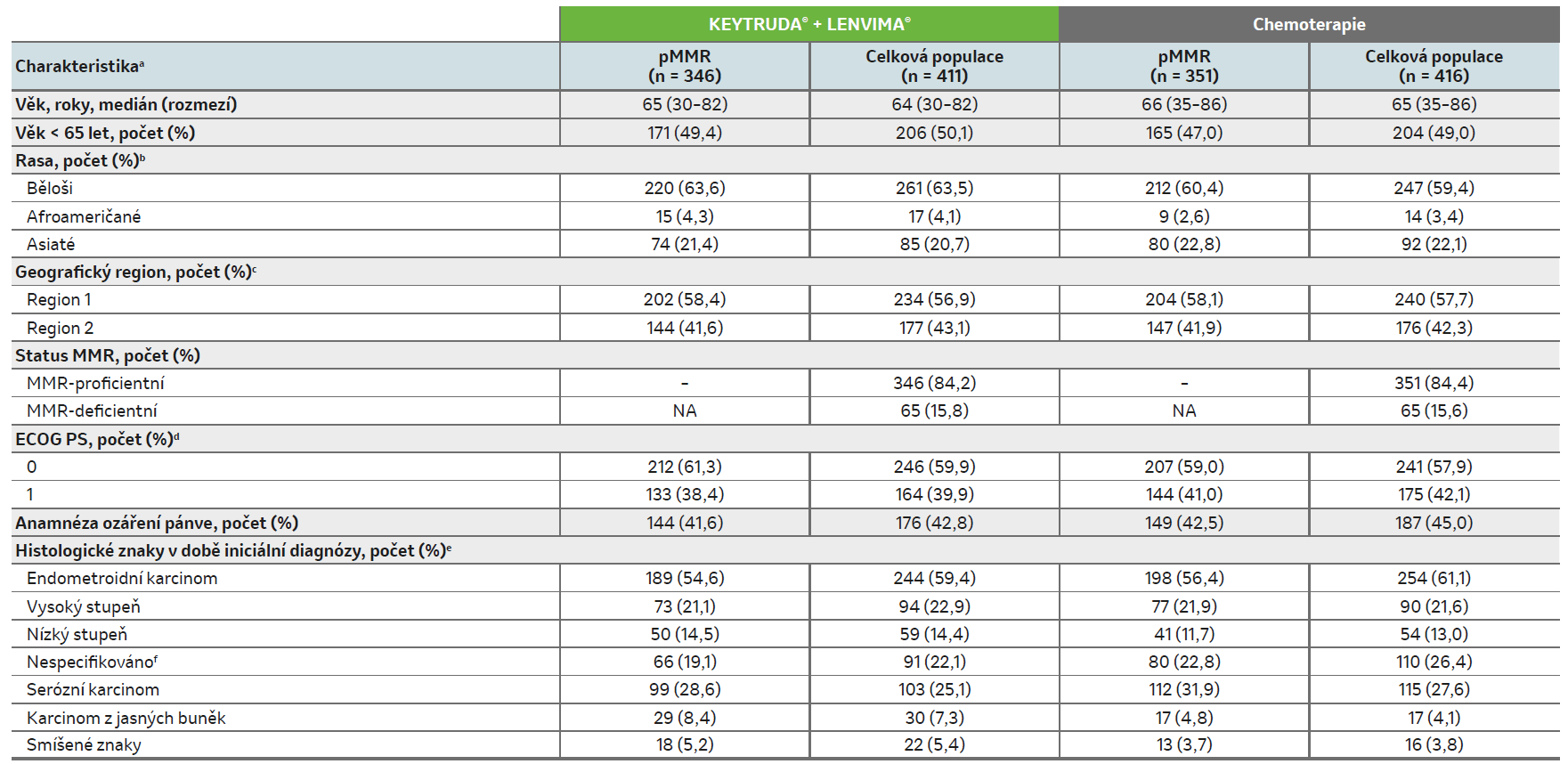
Task: Click the Věk, roky, medián row label
Action: pyautogui.click(x=126, y=104)
